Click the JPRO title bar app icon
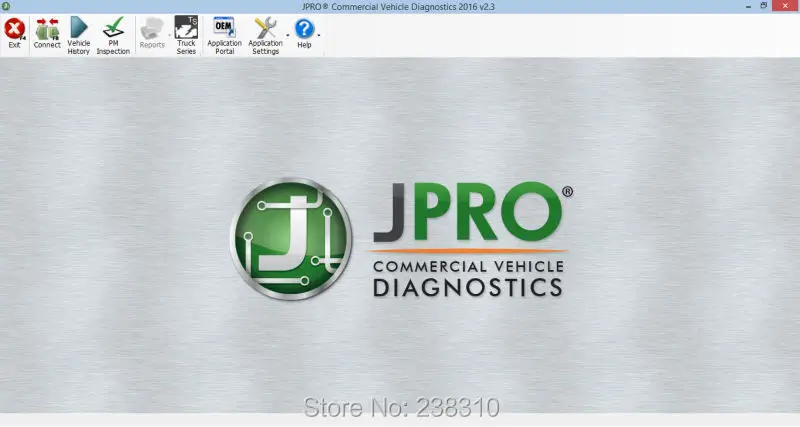 tap(6, 6)
